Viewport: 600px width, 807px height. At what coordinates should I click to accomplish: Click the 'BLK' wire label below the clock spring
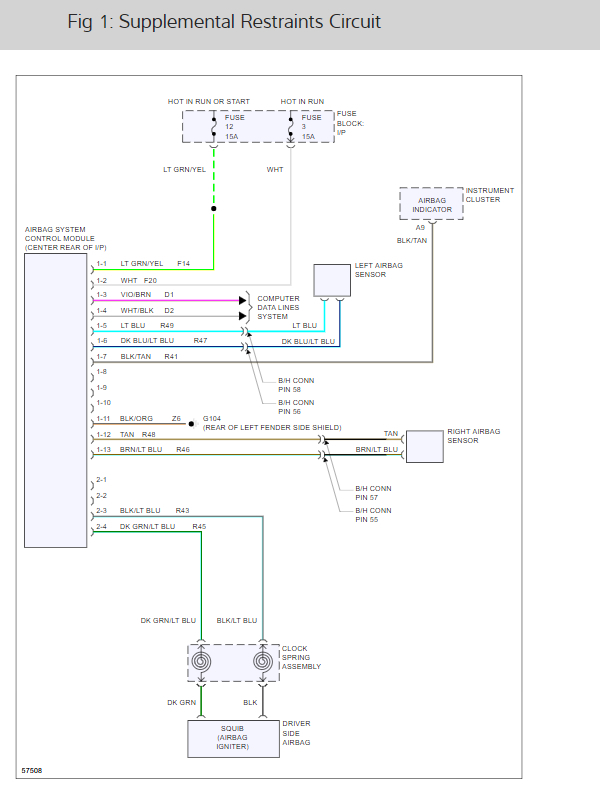tap(250, 703)
